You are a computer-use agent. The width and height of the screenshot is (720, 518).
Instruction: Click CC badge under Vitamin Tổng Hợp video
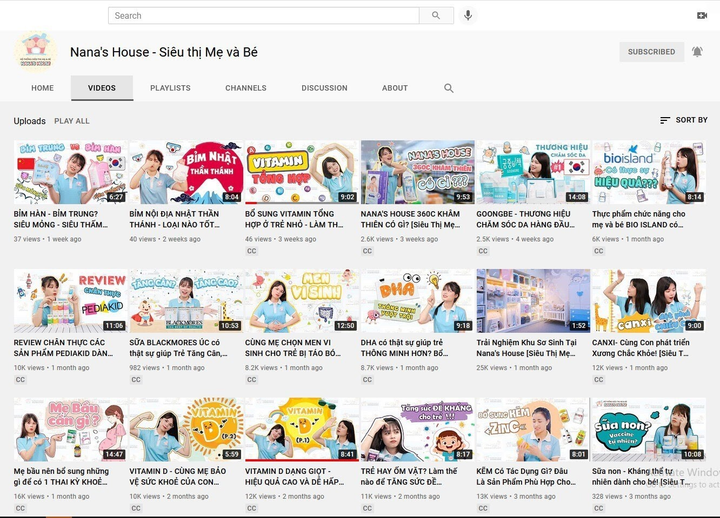coord(252,251)
